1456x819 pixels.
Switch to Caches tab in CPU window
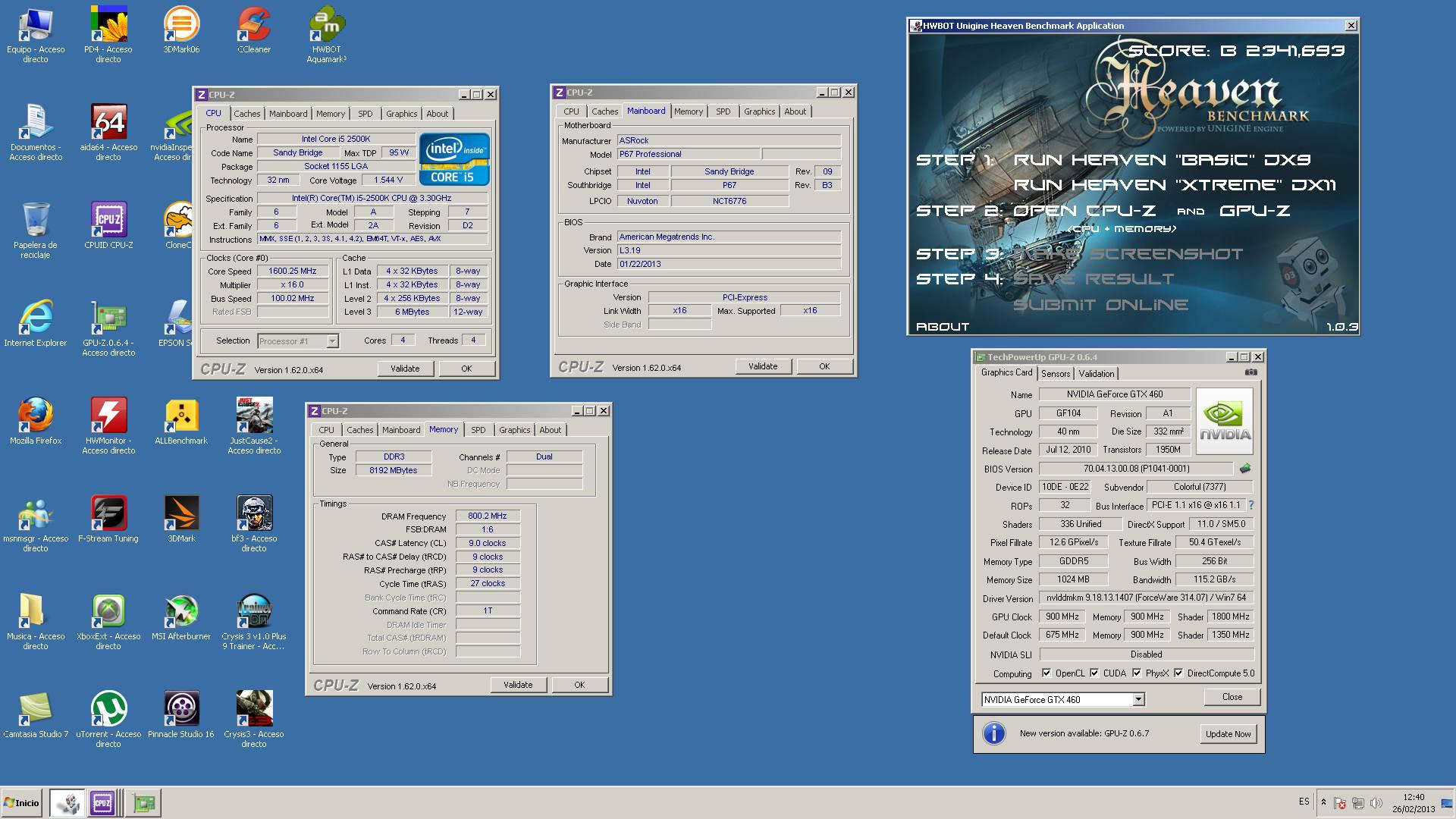246,114
